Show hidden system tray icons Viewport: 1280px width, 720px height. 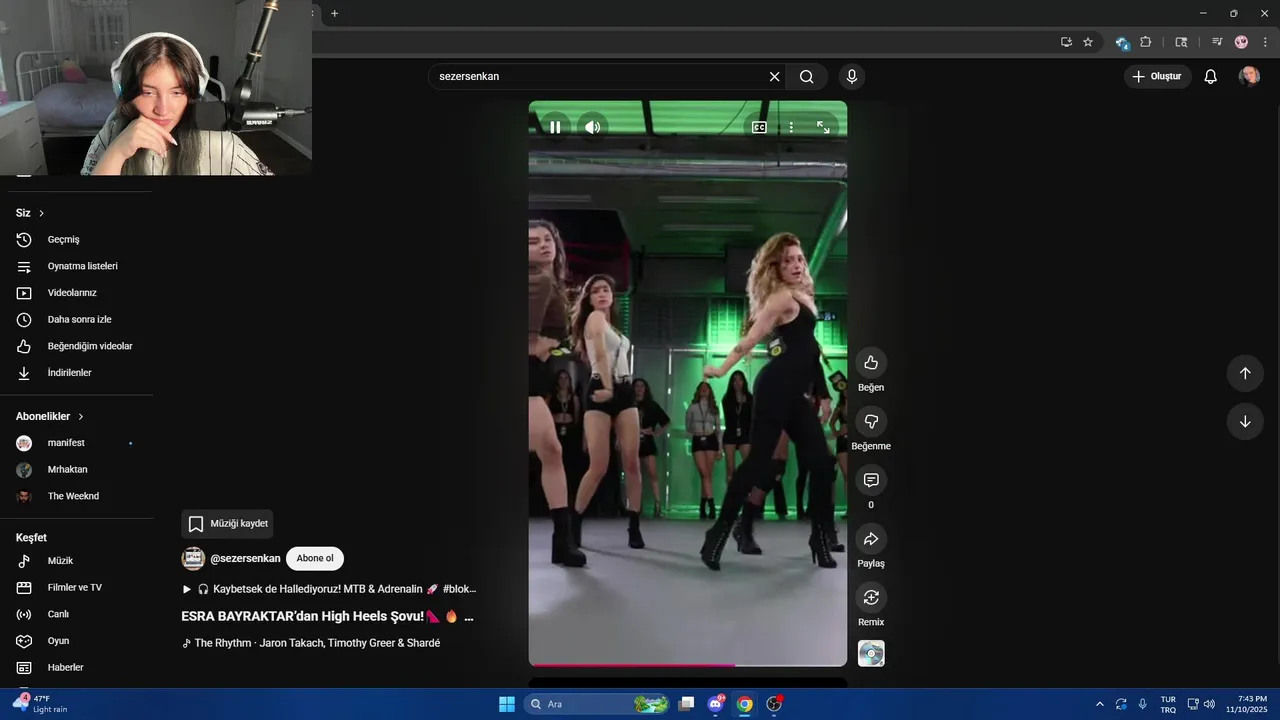point(1100,704)
